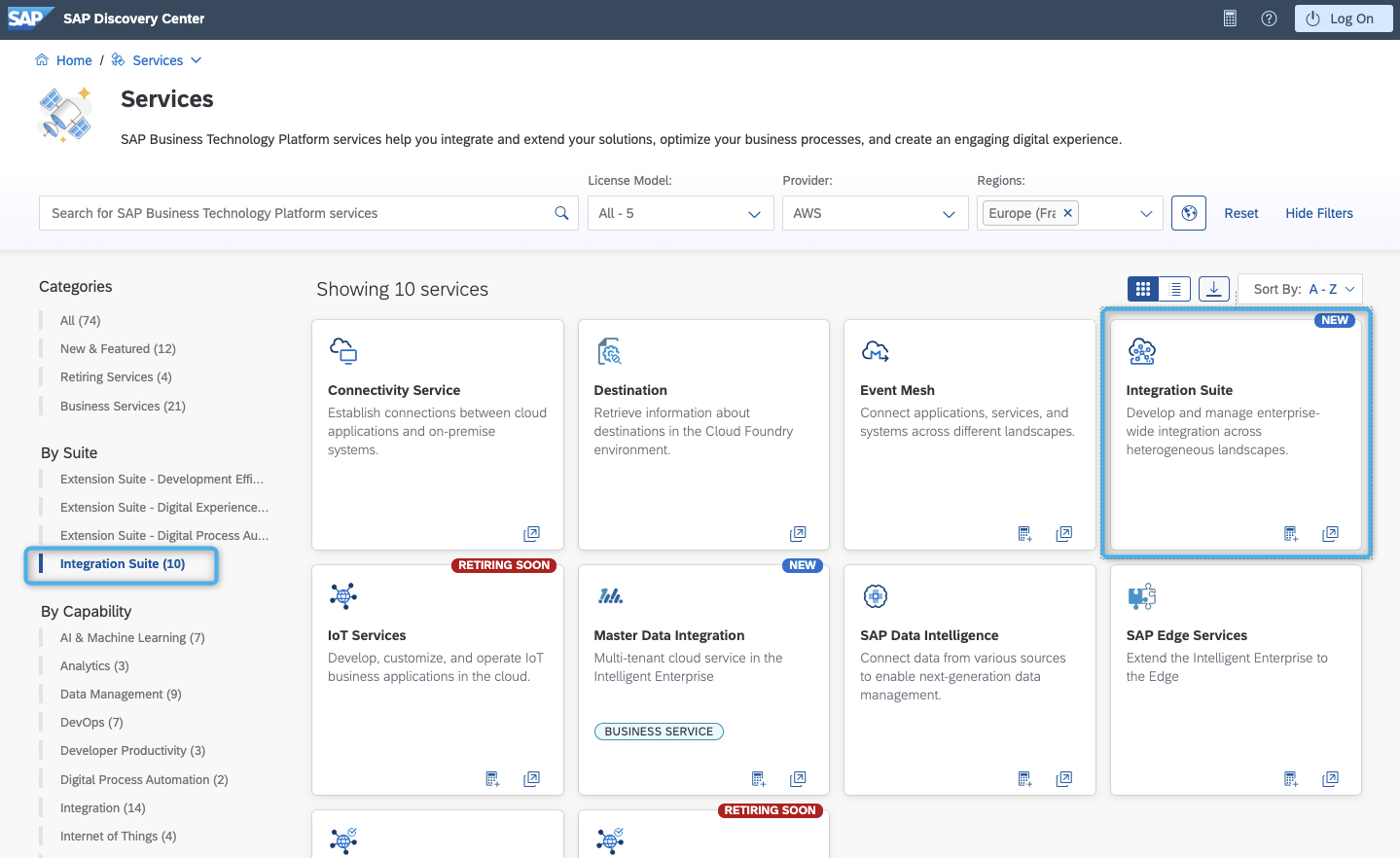The height and width of the screenshot is (858, 1400).
Task: Select Extension Suite - Digital Process Automation item
Action: tap(164, 535)
